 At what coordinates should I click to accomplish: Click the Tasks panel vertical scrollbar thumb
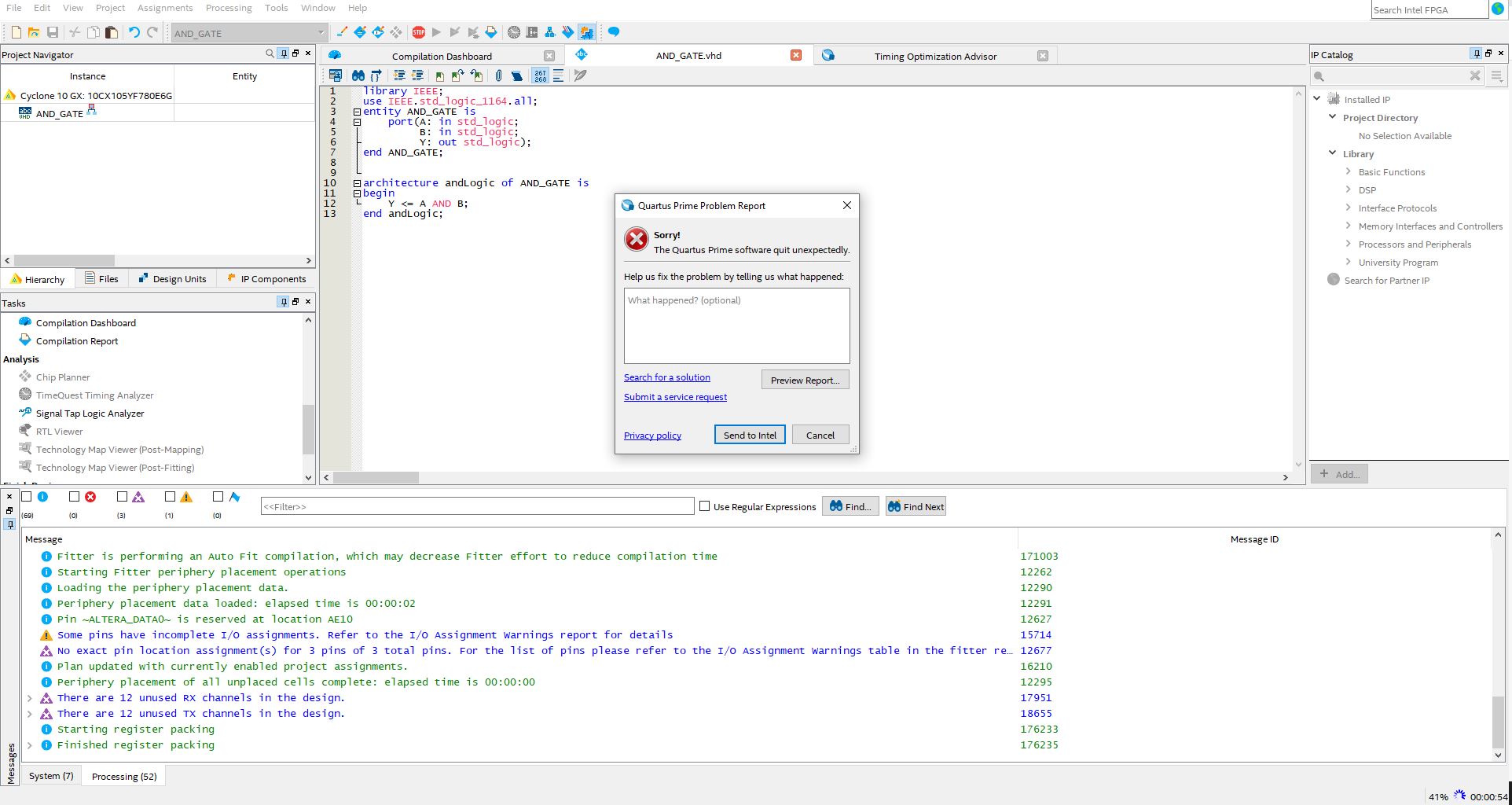308,429
